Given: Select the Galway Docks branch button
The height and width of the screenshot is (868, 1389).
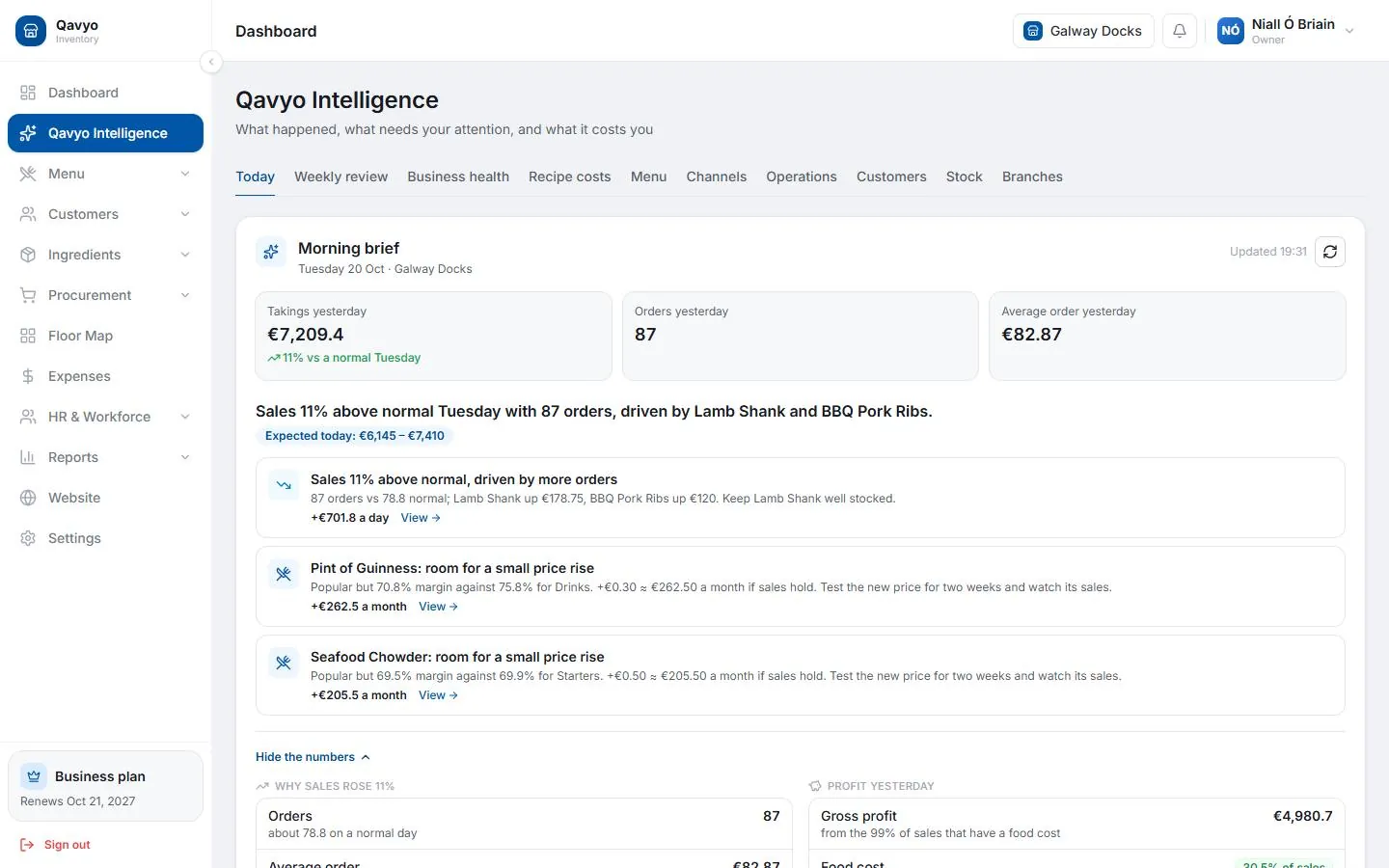Looking at the screenshot, I should [1083, 31].
